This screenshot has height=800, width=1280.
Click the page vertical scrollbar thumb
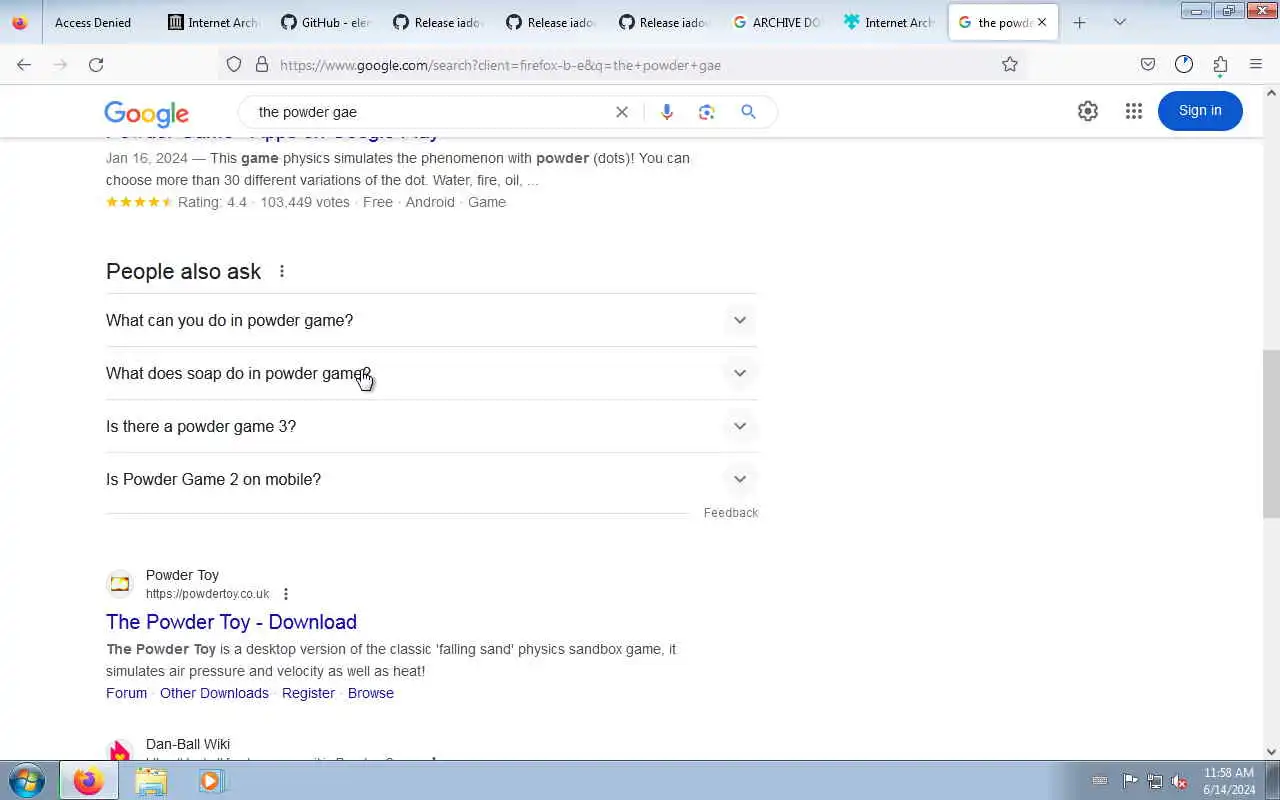click(x=1271, y=434)
